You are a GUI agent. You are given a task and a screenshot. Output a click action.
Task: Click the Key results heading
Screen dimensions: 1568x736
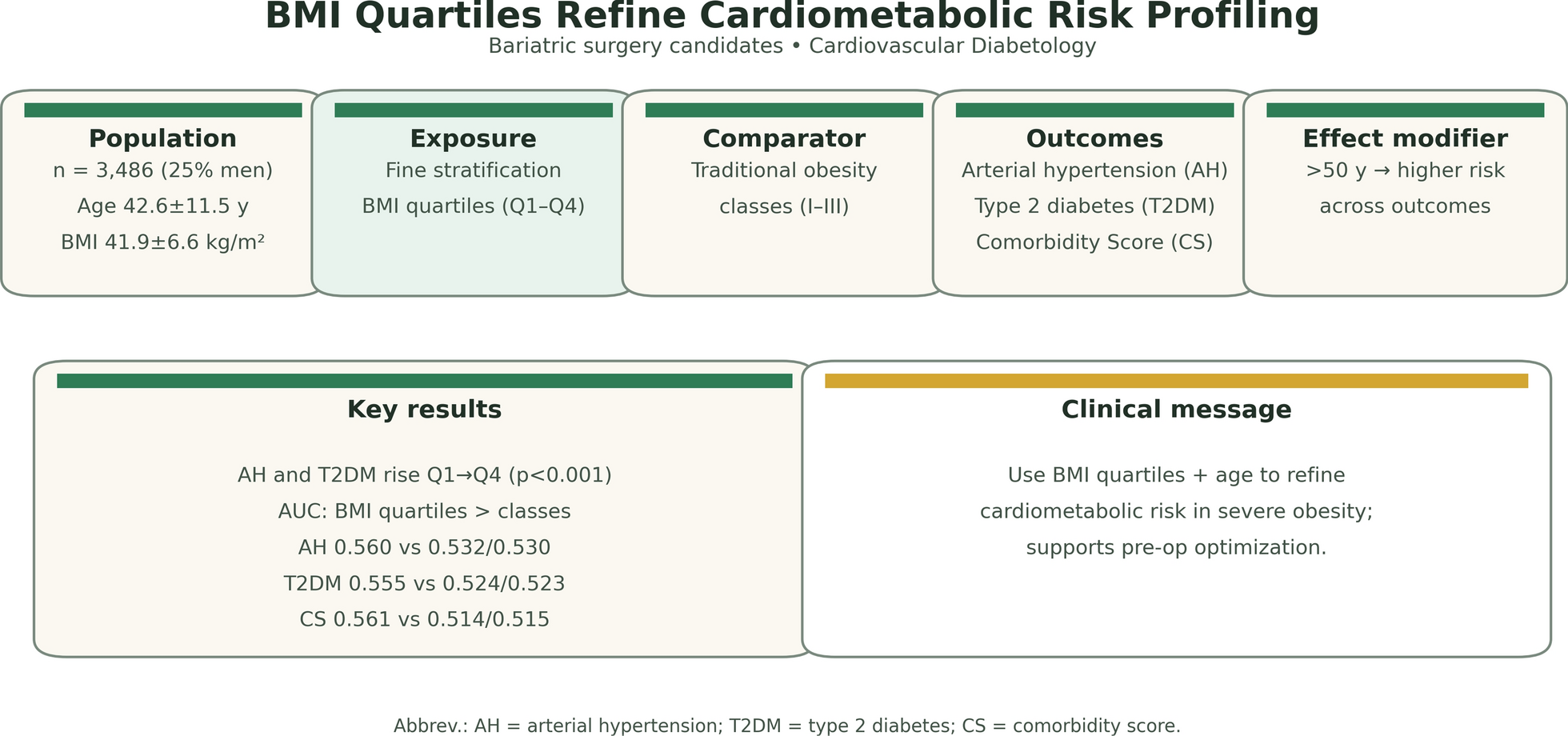(x=424, y=410)
